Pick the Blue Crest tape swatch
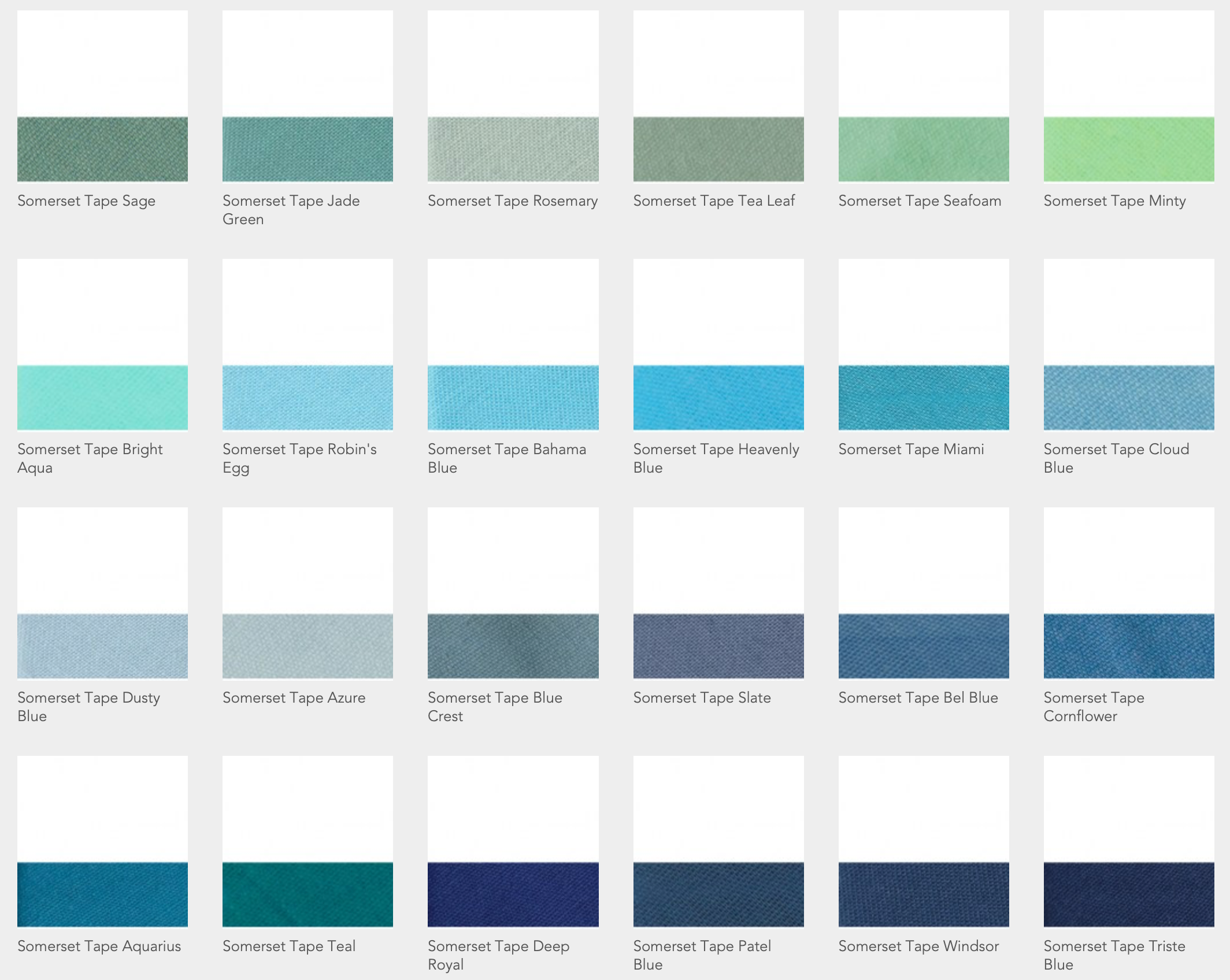This screenshot has width=1230, height=980. 513,646
